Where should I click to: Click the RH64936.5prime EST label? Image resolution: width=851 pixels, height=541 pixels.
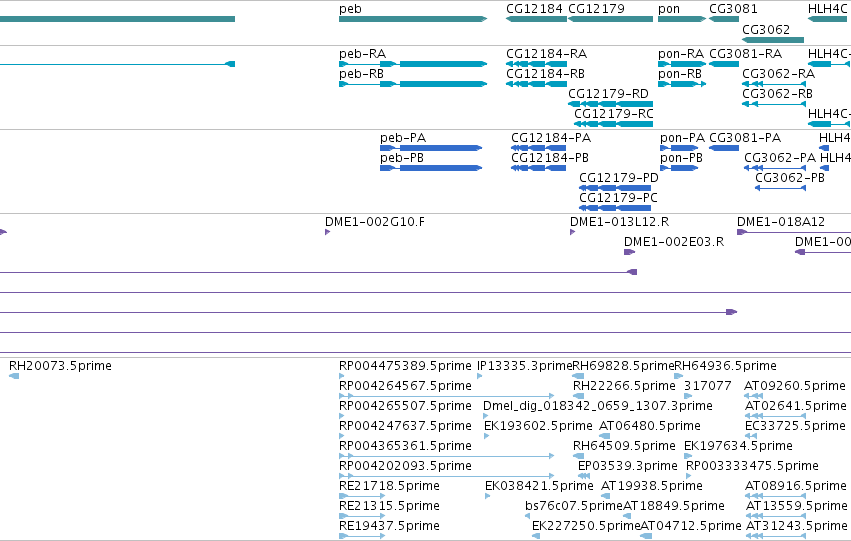click(725, 366)
